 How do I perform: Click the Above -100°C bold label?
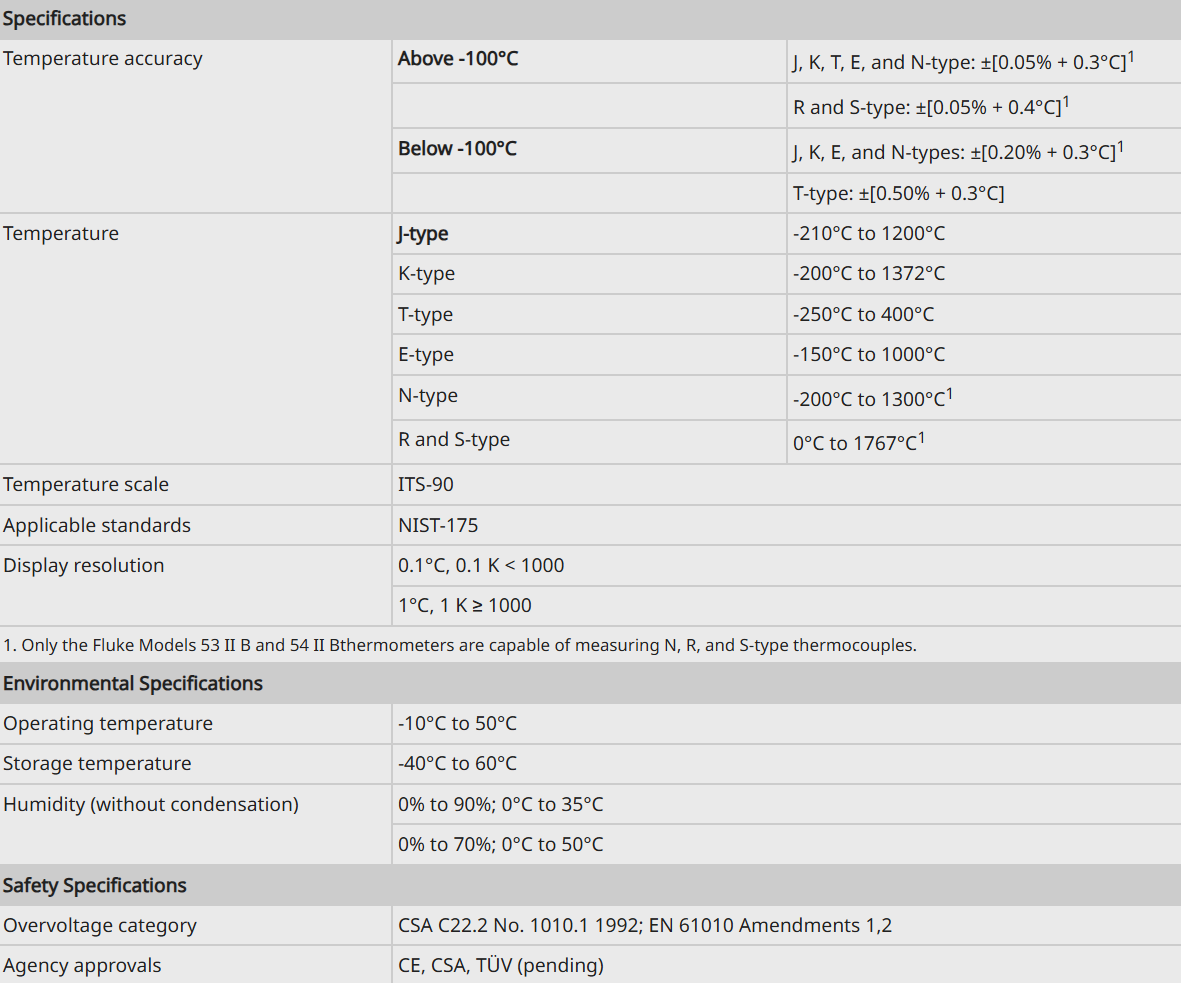(x=458, y=59)
